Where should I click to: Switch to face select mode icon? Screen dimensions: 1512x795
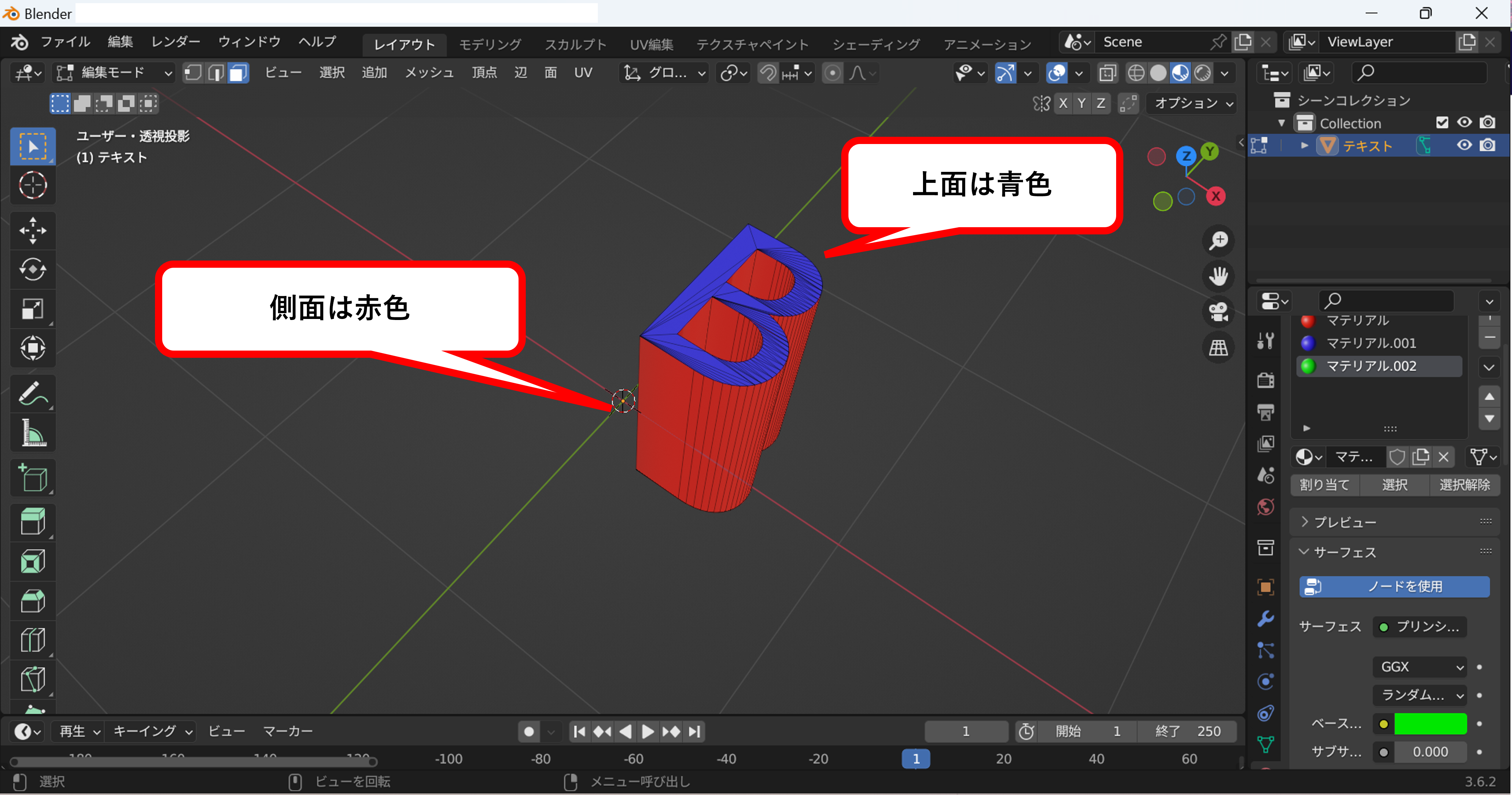(x=238, y=73)
